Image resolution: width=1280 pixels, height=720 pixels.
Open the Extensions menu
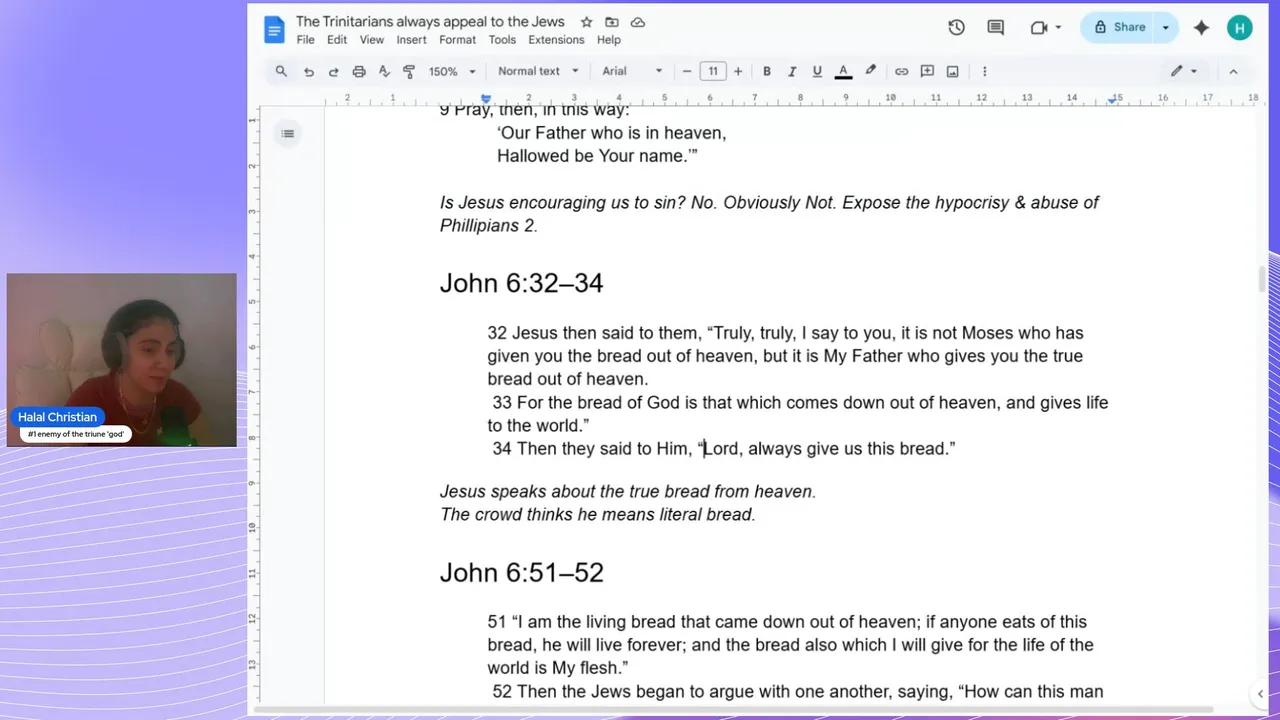(556, 40)
